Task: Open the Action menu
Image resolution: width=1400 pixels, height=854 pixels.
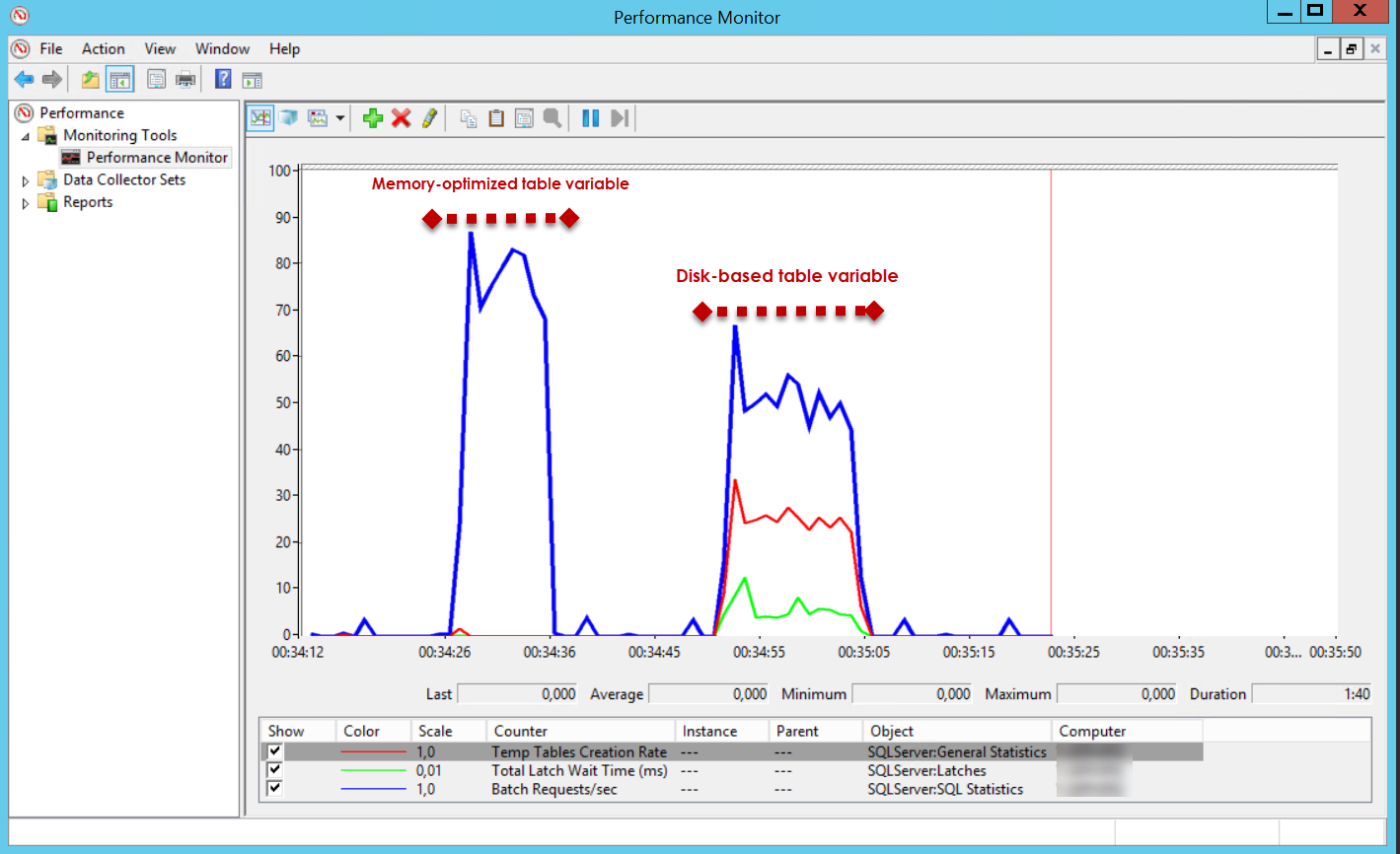Action: tap(104, 48)
